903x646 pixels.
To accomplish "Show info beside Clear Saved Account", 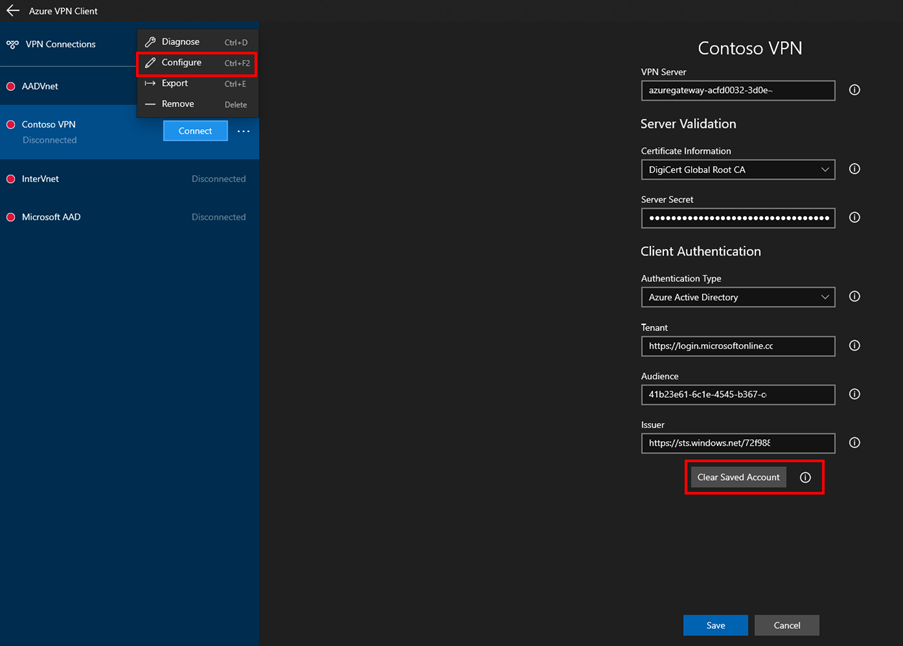I will coord(805,477).
